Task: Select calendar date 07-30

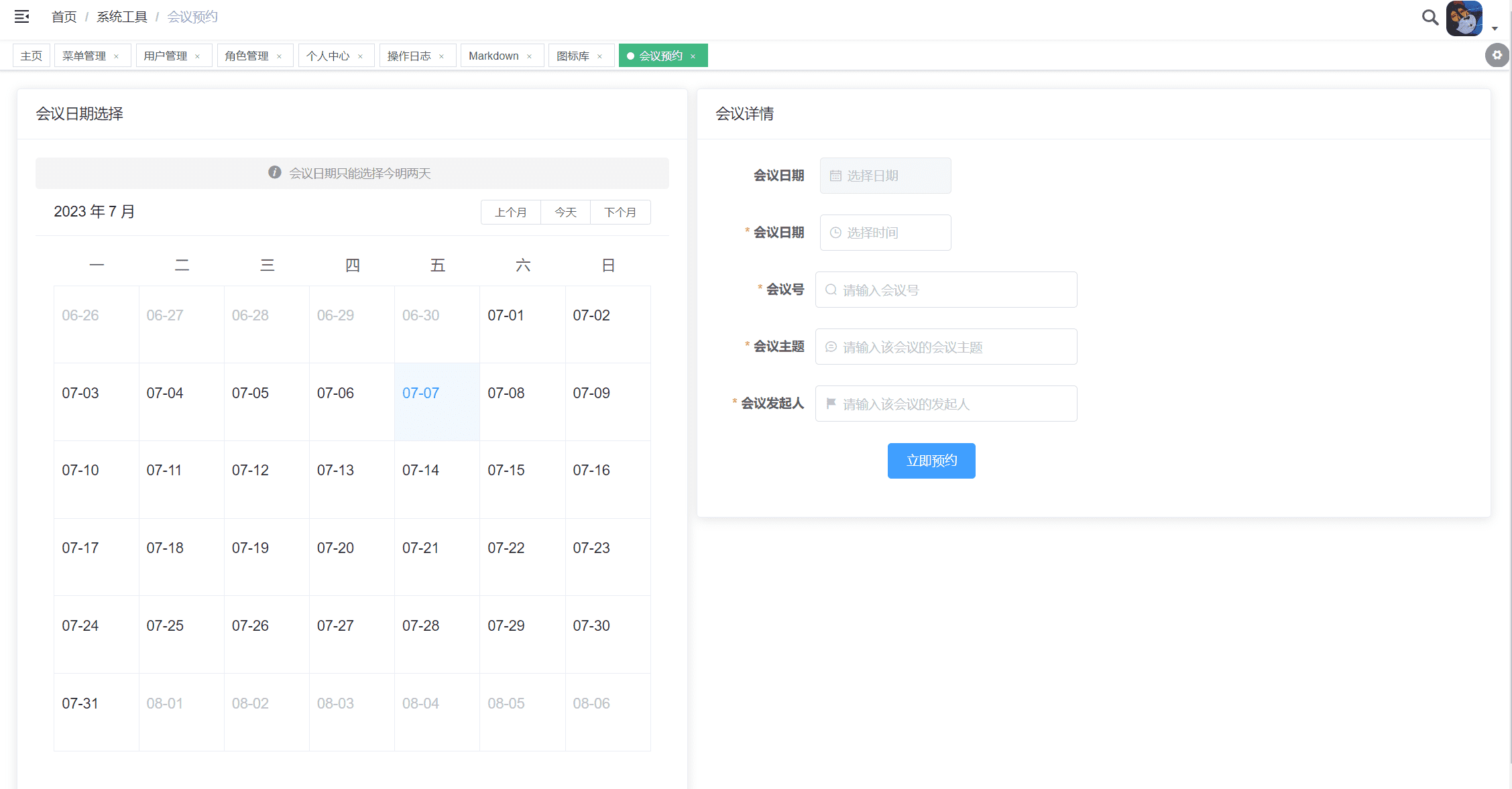Action: tap(607, 634)
